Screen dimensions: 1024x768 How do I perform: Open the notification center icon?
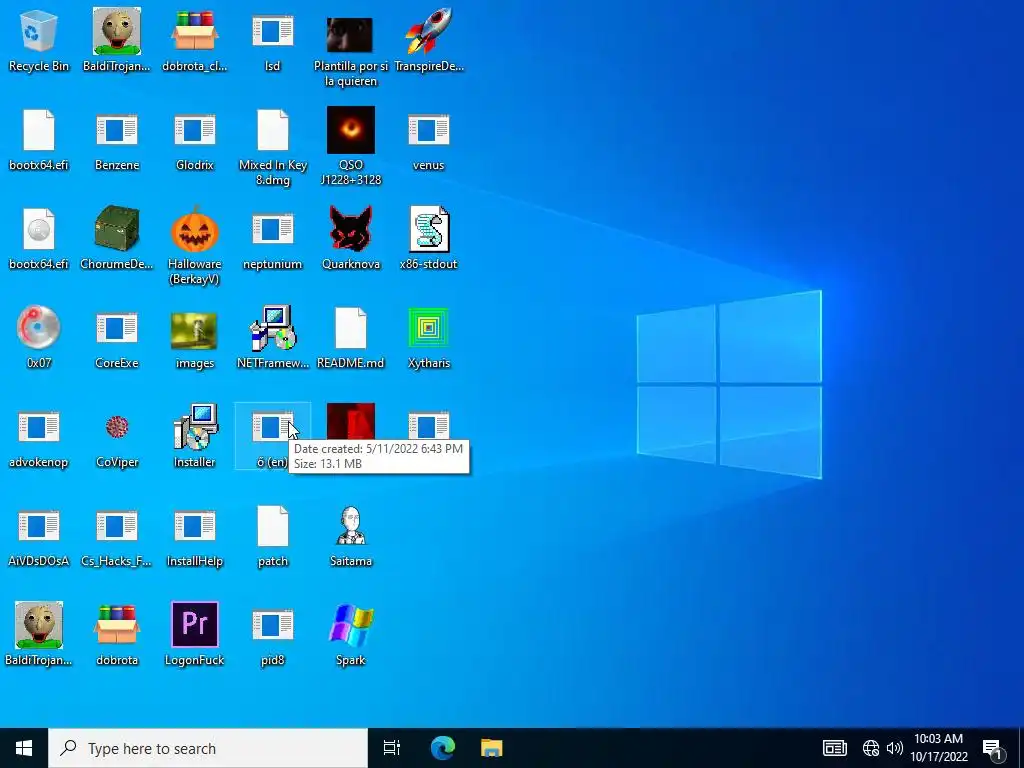tap(992, 749)
